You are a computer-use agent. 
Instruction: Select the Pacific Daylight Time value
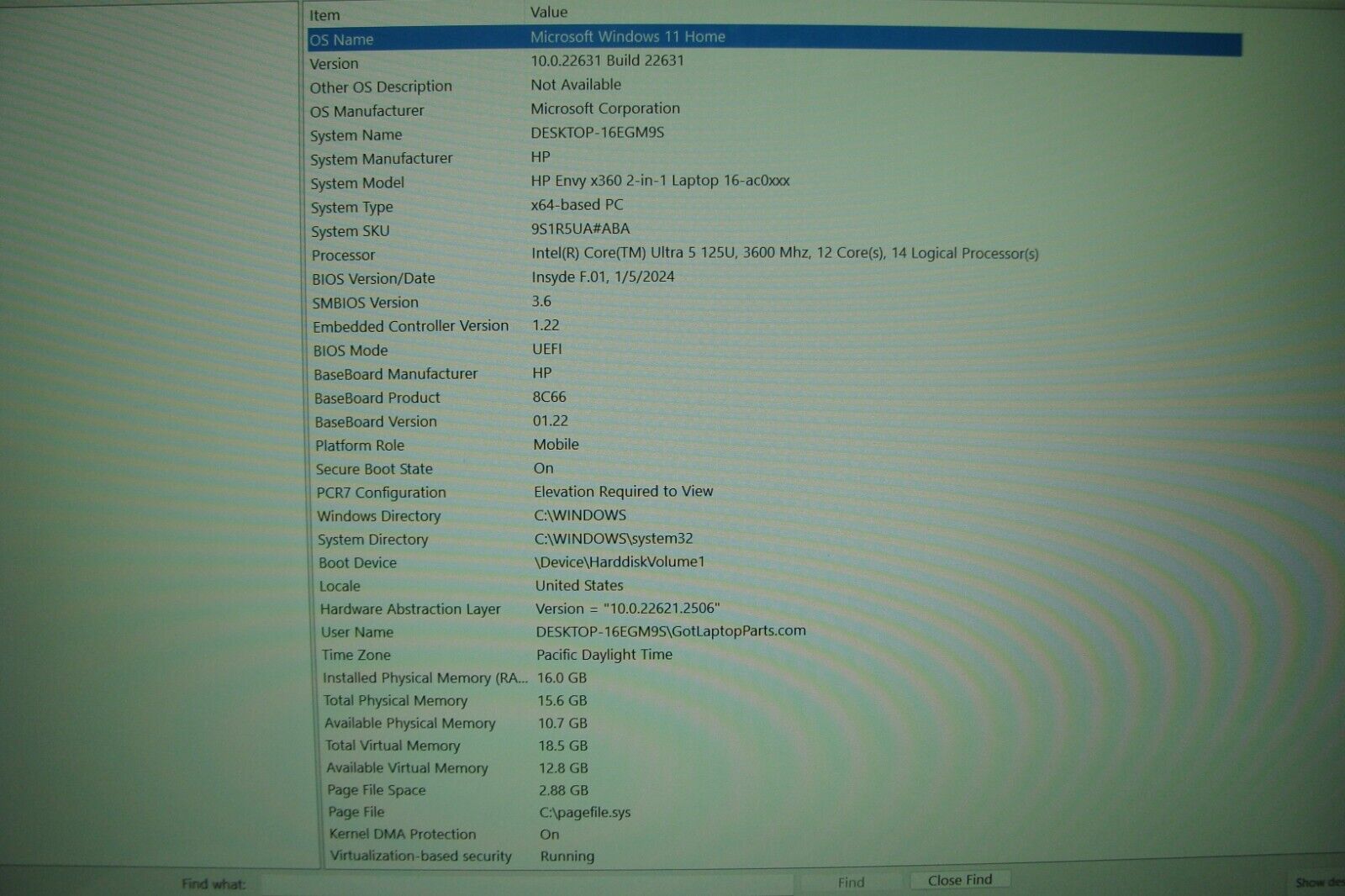pos(604,655)
